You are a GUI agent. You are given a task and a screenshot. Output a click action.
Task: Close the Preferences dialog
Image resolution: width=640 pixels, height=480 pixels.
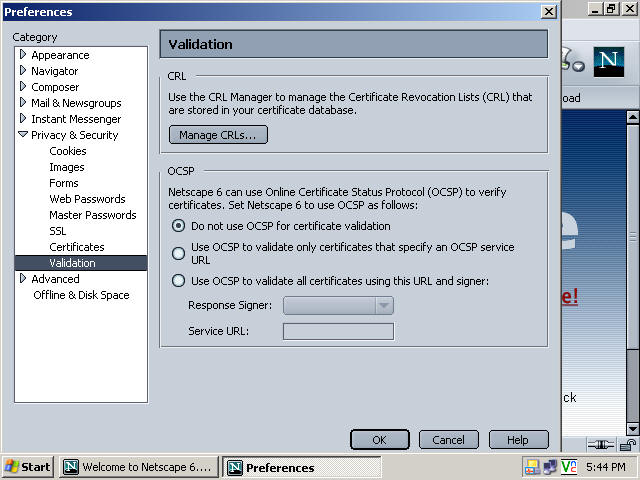(549, 11)
